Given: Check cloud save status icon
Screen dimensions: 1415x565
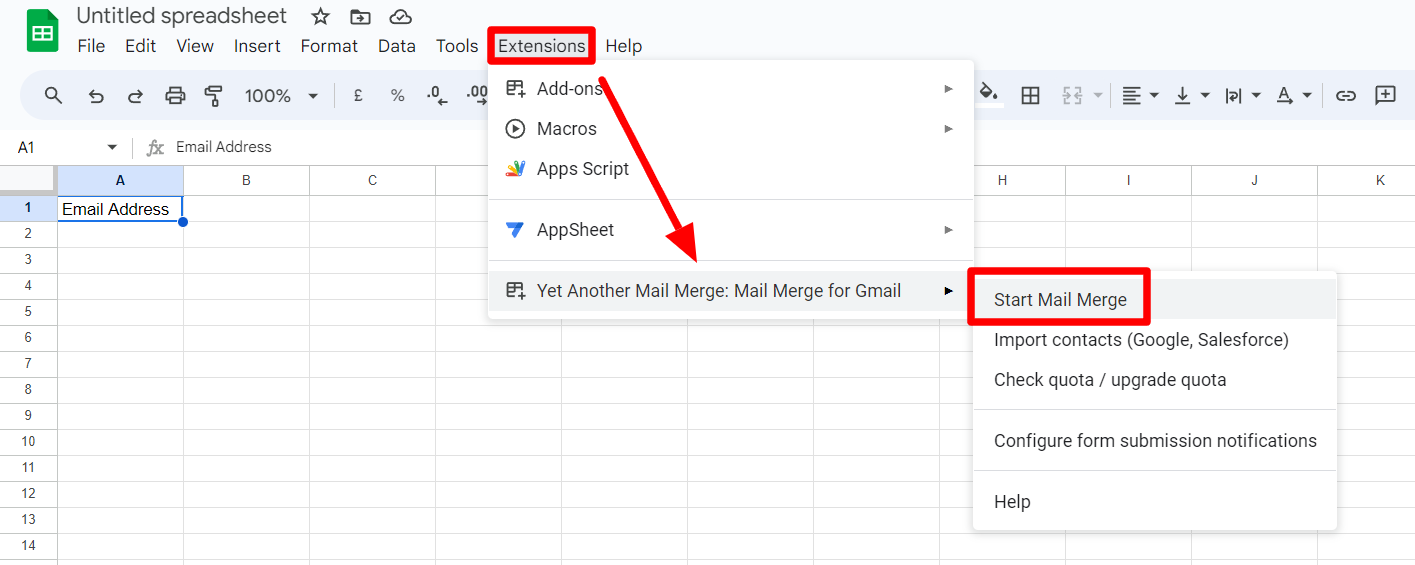Looking at the screenshot, I should click(400, 16).
